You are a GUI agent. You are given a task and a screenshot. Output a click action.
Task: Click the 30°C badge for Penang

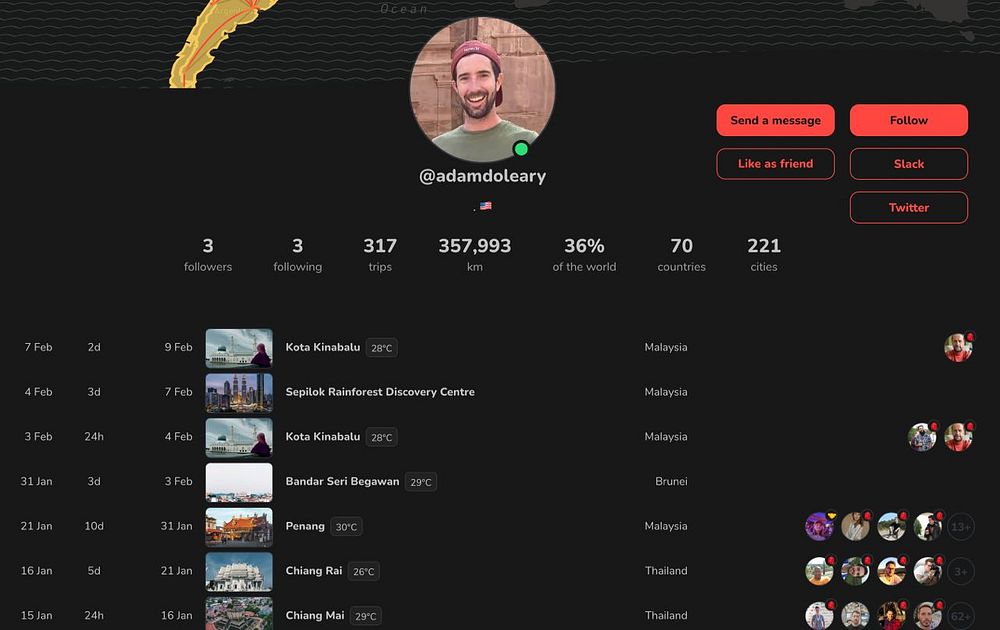coord(346,527)
